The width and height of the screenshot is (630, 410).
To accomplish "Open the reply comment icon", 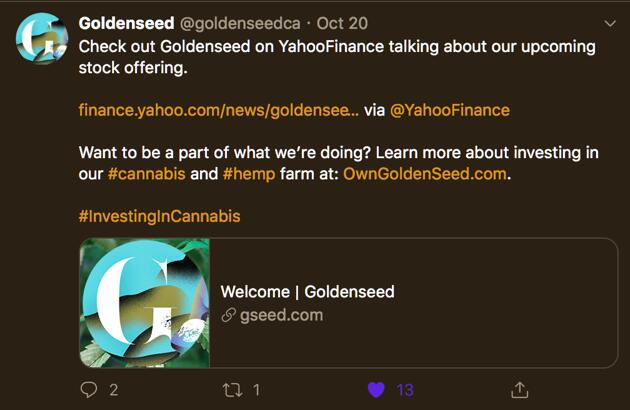I will click(88, 389).
